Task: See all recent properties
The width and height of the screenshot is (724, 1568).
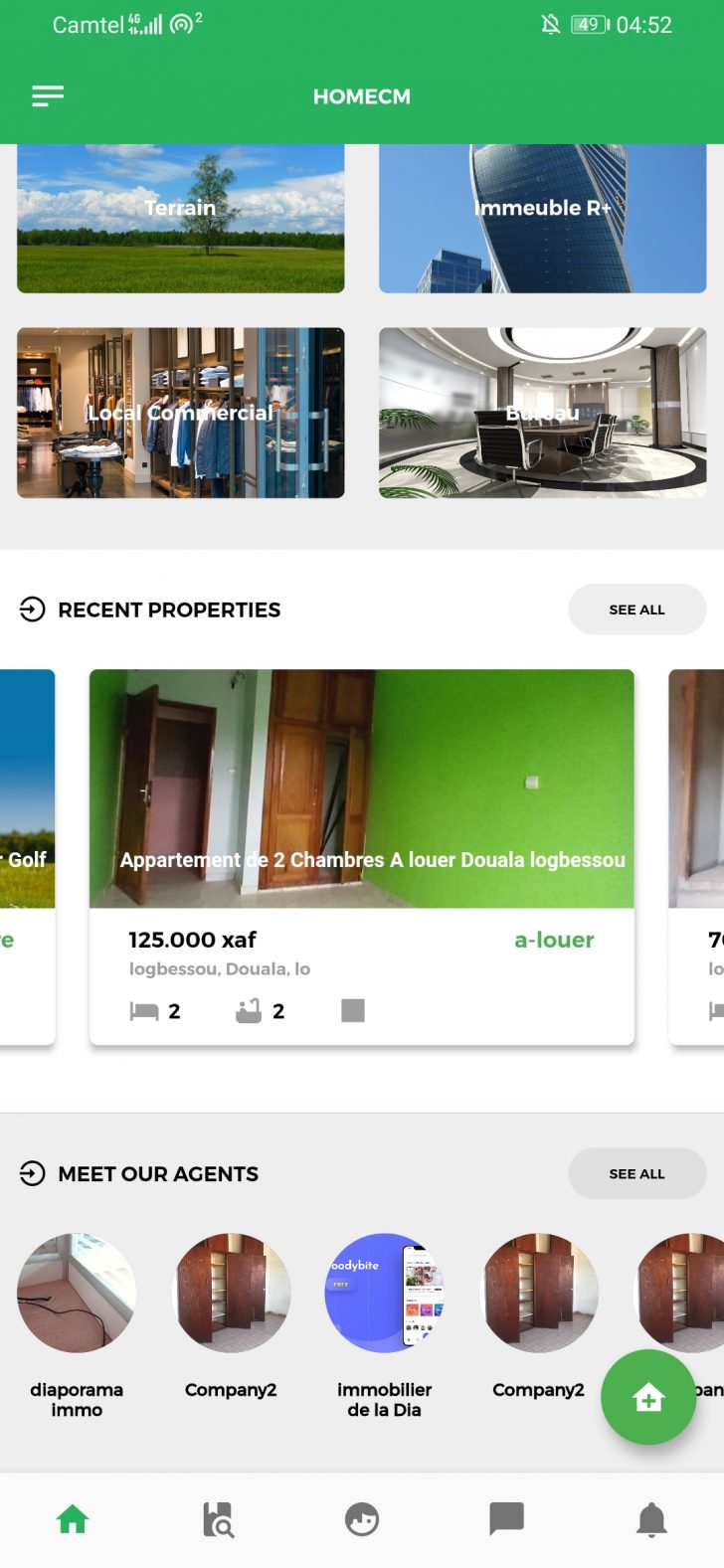Action: pyautogui.click(x=637, y=610)
